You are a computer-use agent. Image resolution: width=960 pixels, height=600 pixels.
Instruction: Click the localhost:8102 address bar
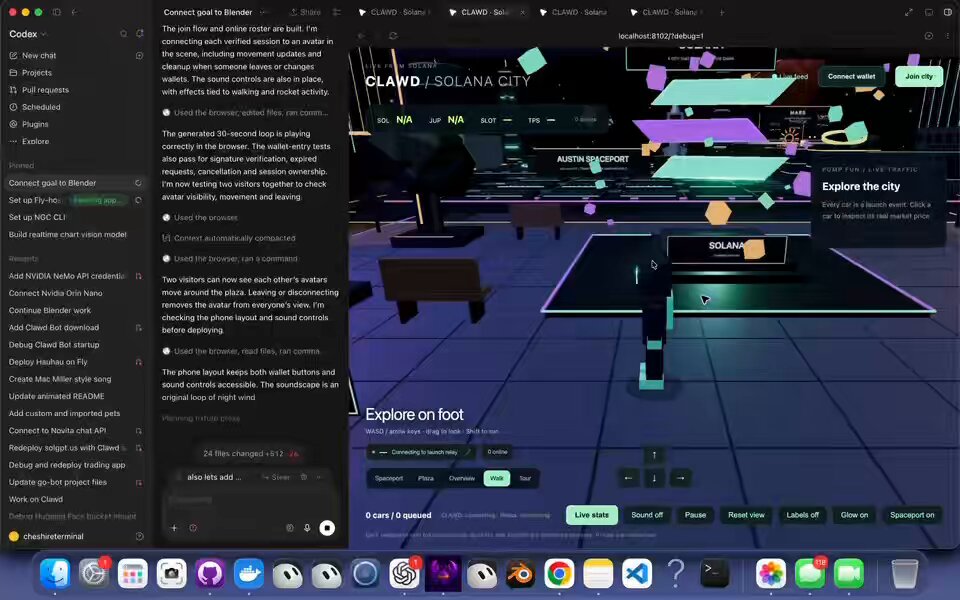pyautogui.click(x=661, y=36)
